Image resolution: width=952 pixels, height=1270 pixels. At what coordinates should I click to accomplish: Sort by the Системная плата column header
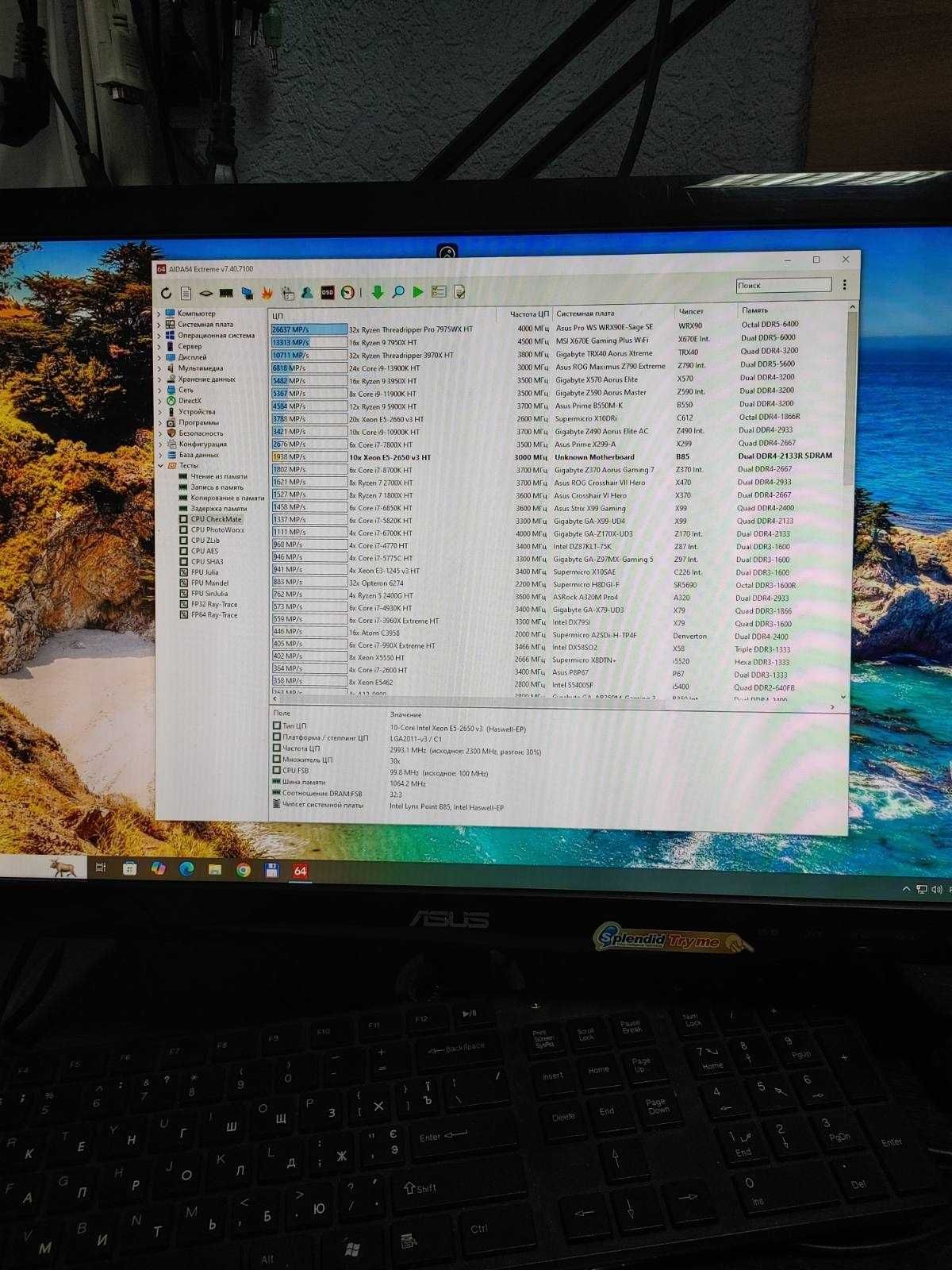pyautogui.click(x=613, y=314)
